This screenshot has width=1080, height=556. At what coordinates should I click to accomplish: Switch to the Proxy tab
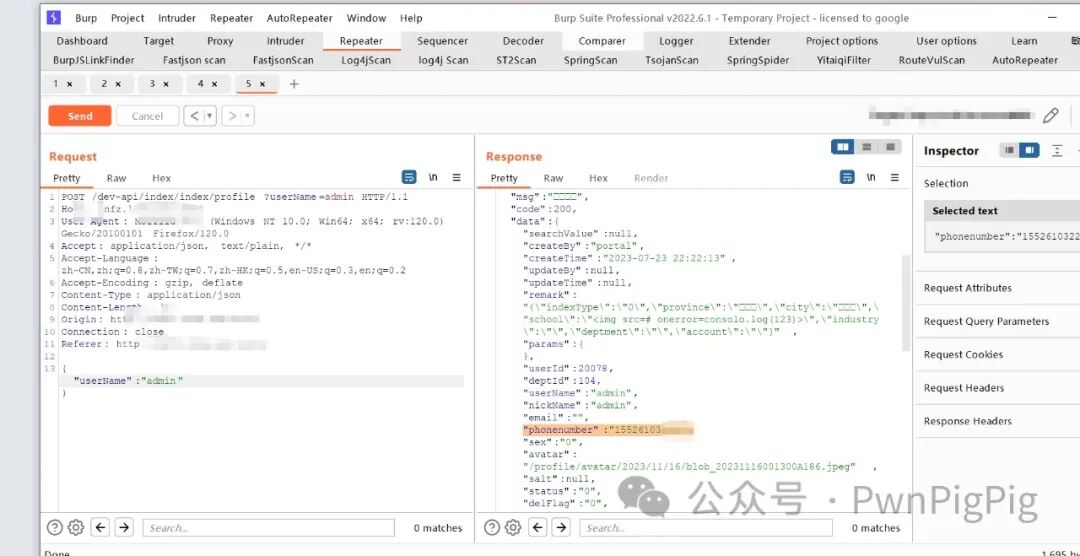(x=220, y=41)
